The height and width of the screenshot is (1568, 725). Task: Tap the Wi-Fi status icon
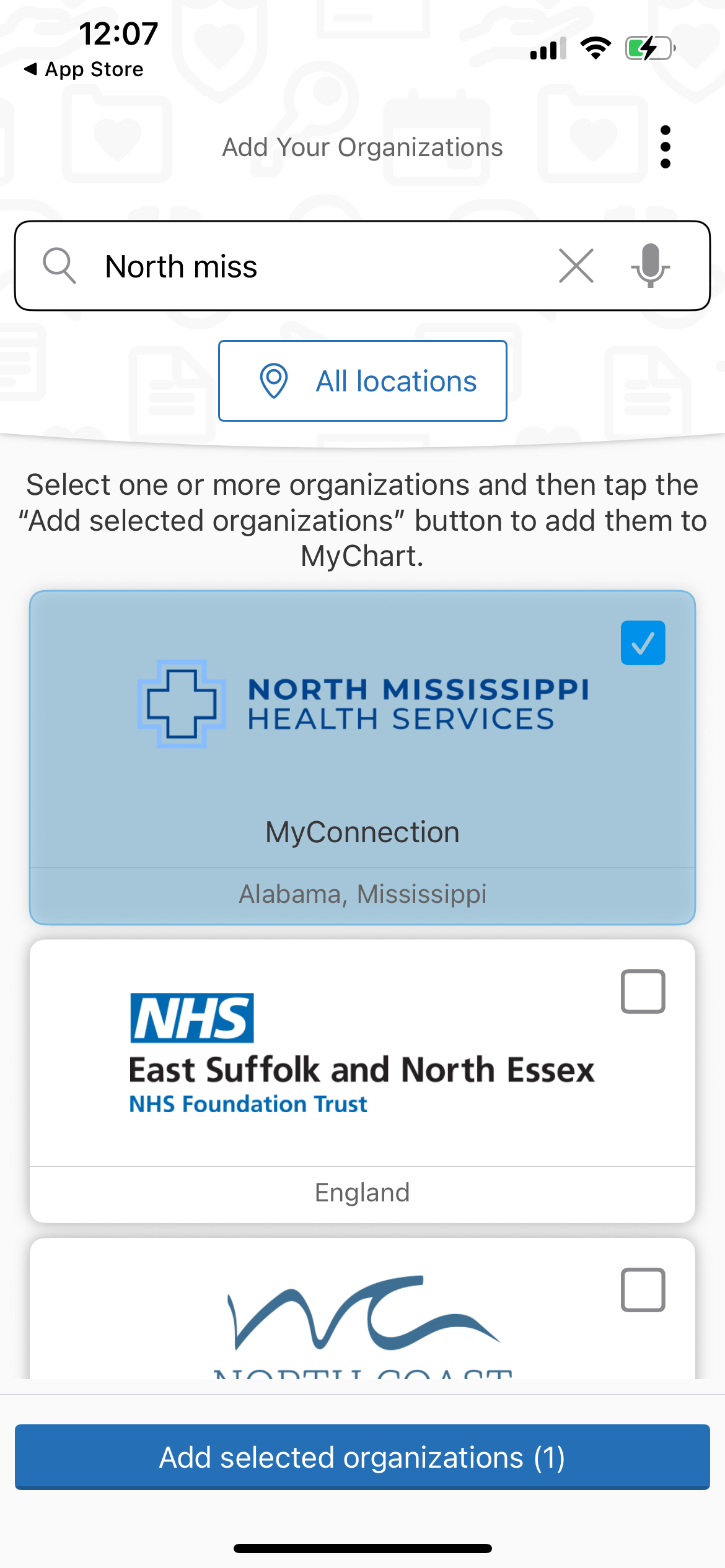[595, 48]
